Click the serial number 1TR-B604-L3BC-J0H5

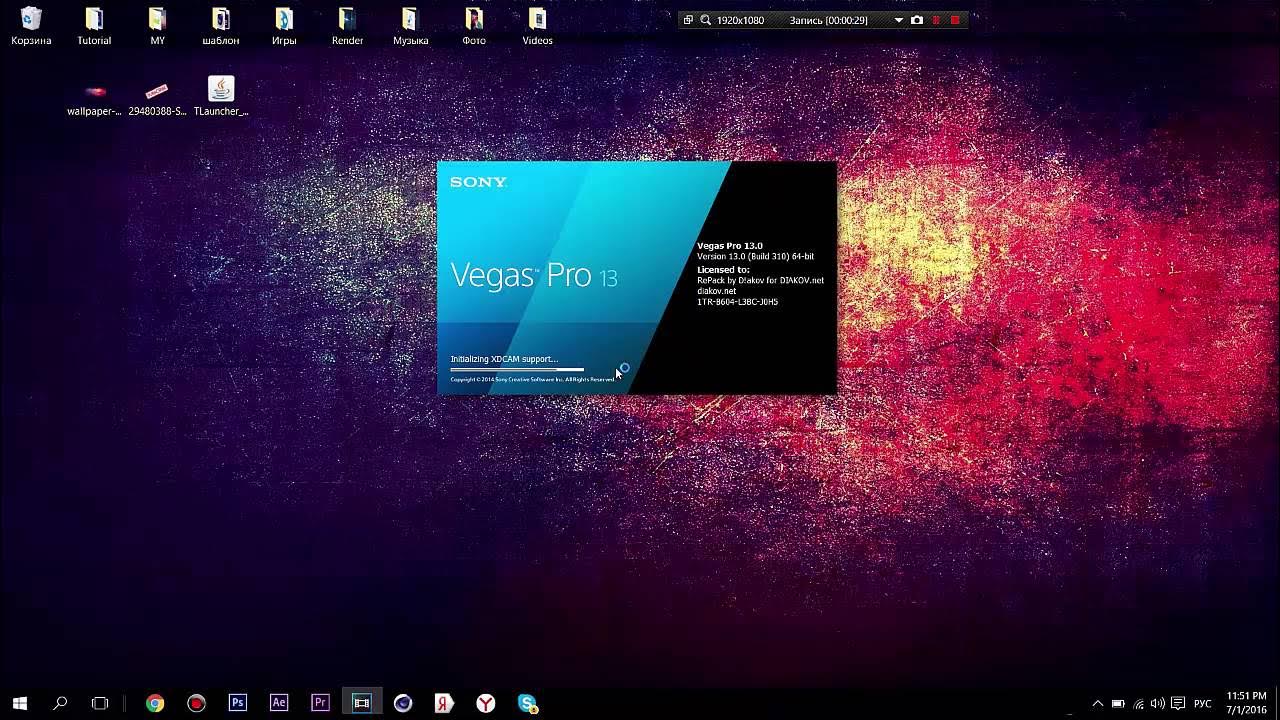point(737,302)
